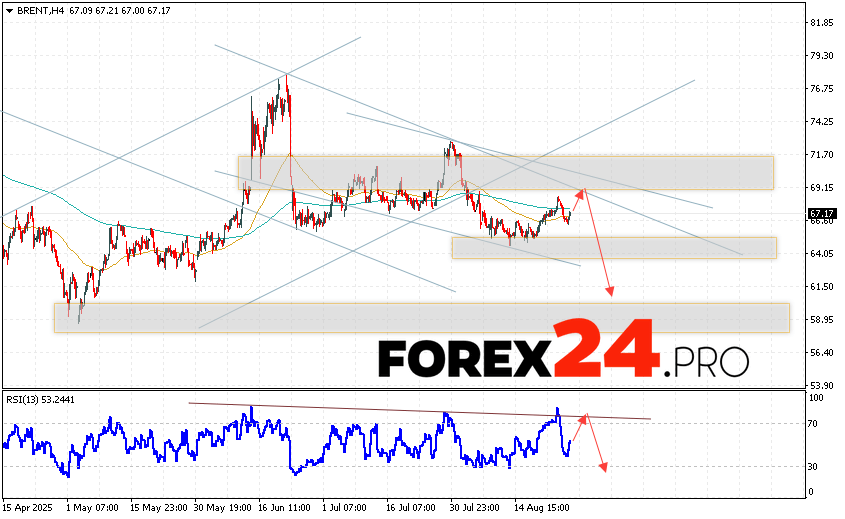Click the 14 Aug 15:00 date label
Viewport: 845px width, 519px height.
click(541, 507)
